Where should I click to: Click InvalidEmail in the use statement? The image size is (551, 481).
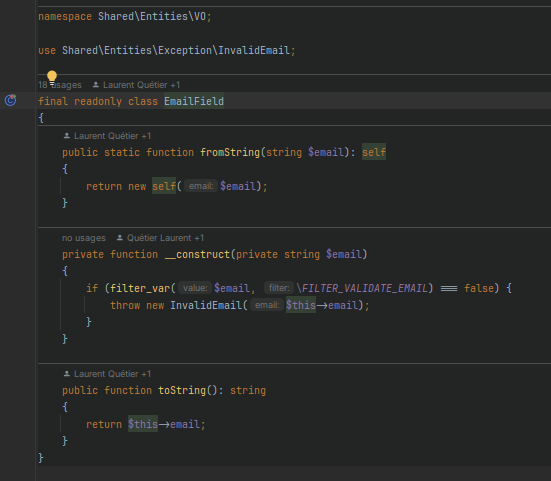coord(254,50)
